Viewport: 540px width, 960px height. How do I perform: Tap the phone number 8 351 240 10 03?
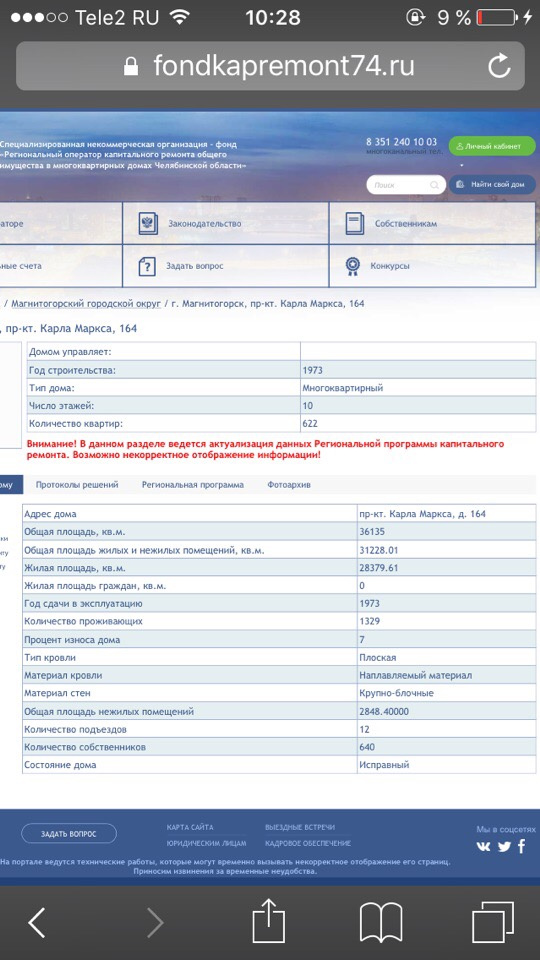tap(402, 141)
